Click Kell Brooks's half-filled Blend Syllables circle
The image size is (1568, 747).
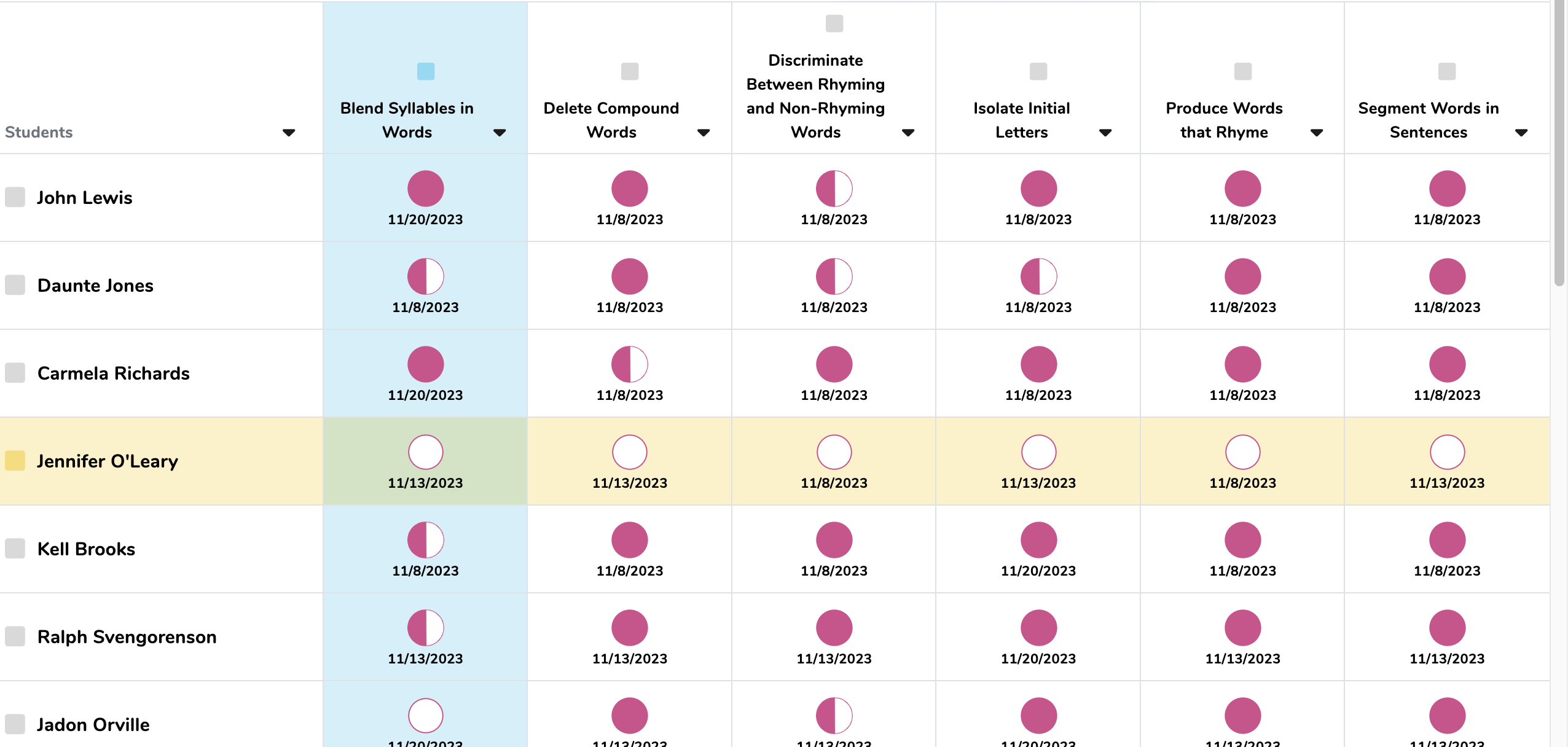click(x=425, y=540)
